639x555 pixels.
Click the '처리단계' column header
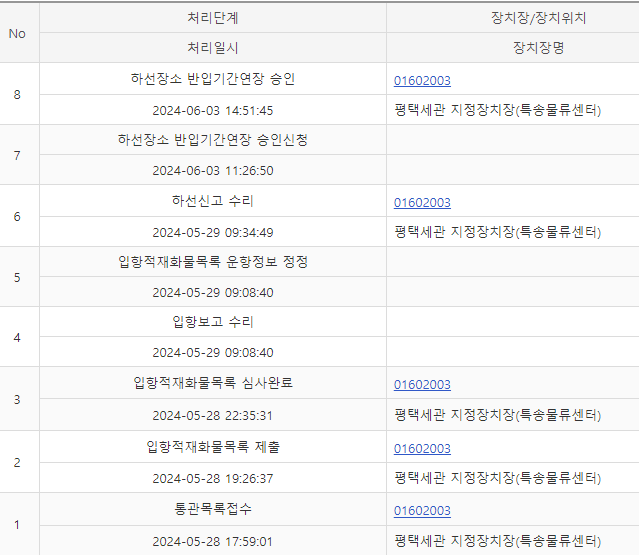pos(213,18)
